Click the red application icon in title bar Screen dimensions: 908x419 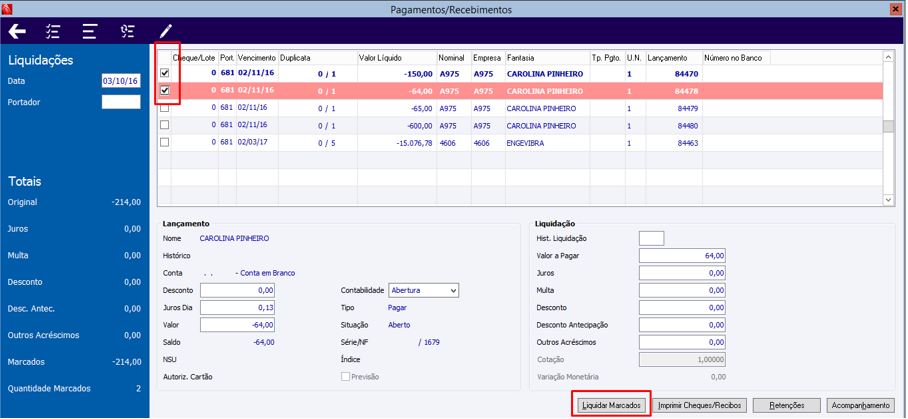point(8,9)
